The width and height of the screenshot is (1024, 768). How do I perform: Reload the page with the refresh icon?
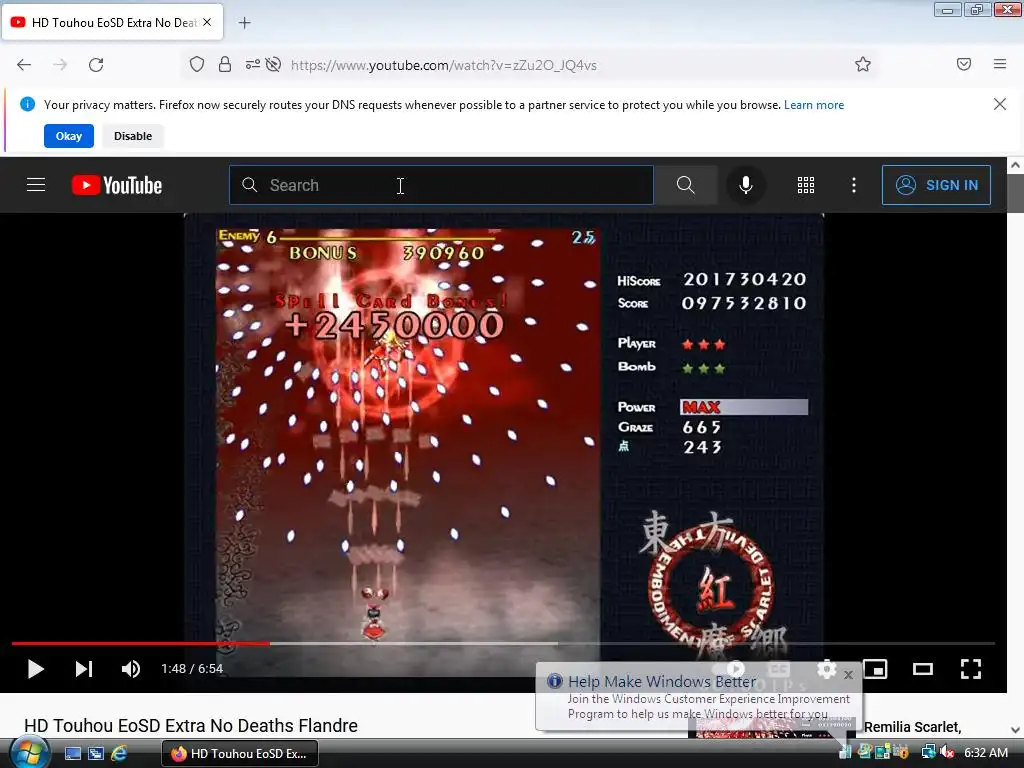point(96,65)
